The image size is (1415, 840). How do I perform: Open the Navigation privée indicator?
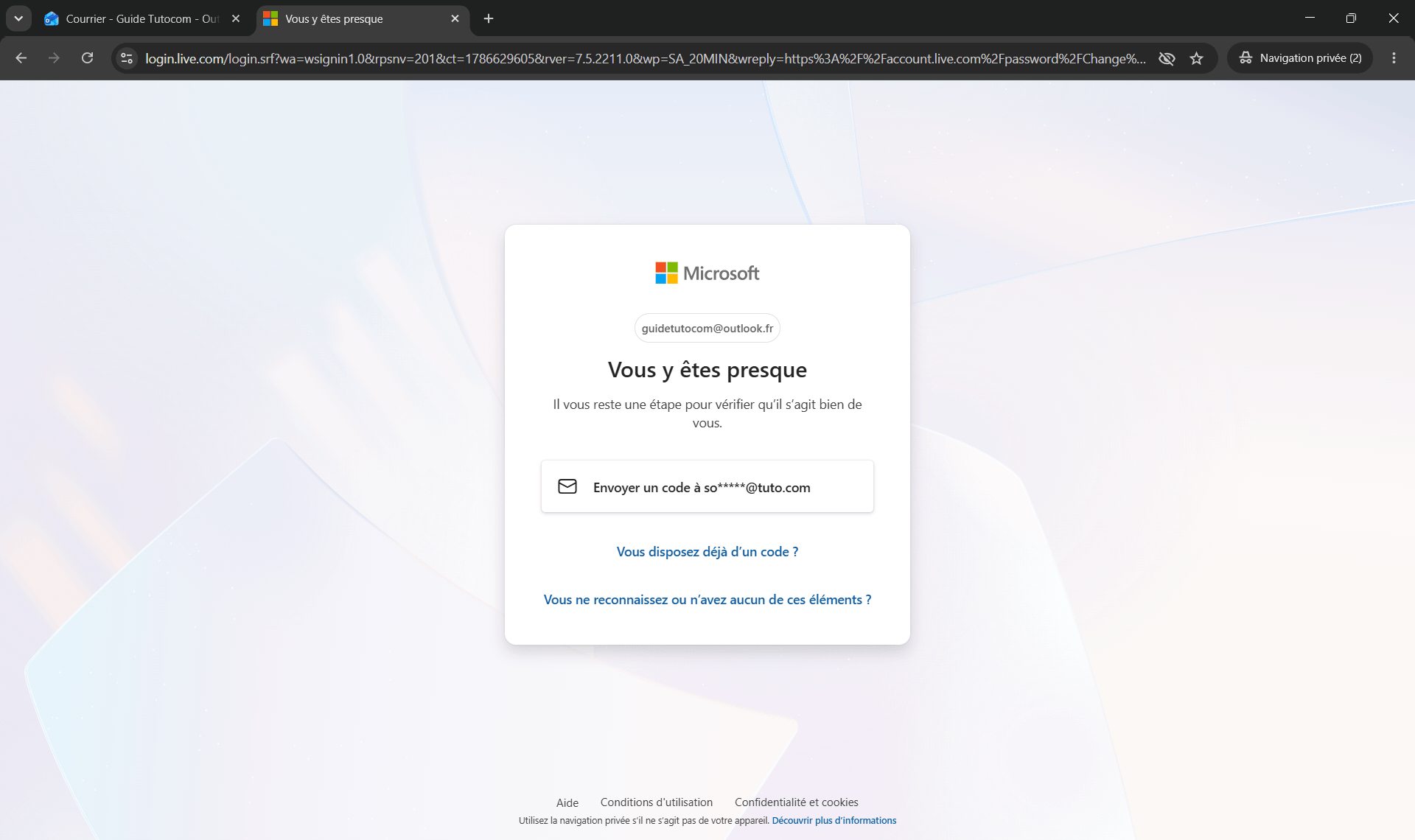[1300, 58]
